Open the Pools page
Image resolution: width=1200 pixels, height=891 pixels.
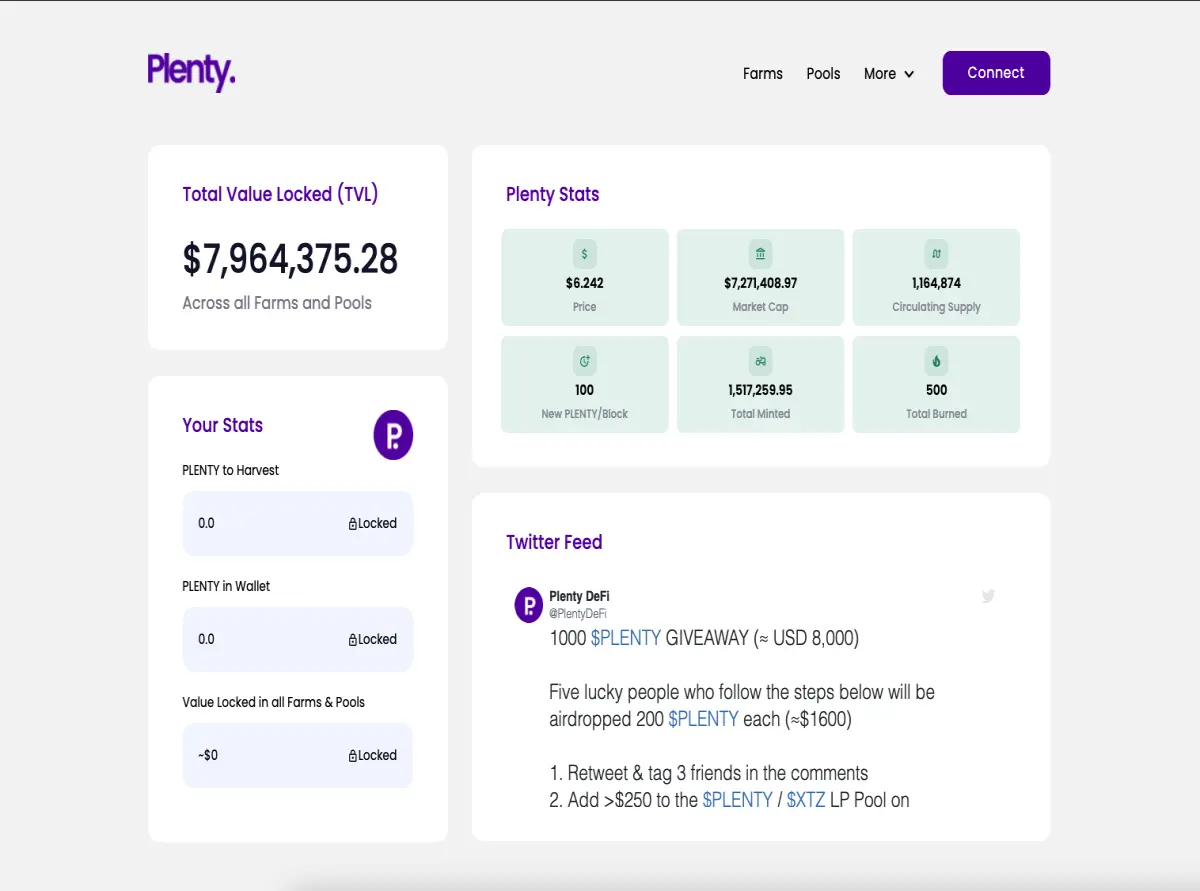[823, 74]
